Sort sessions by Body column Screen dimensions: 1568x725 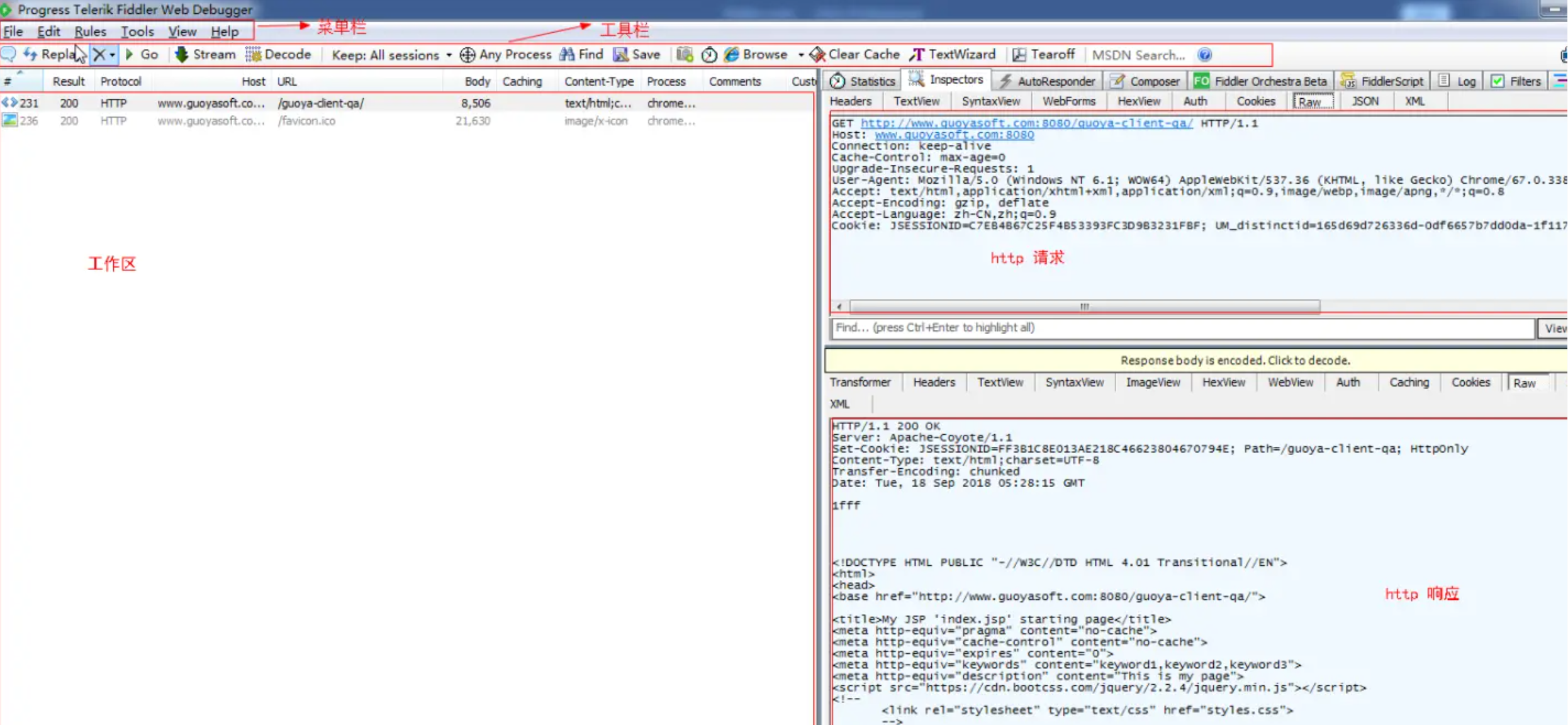(x=470, y=82)
